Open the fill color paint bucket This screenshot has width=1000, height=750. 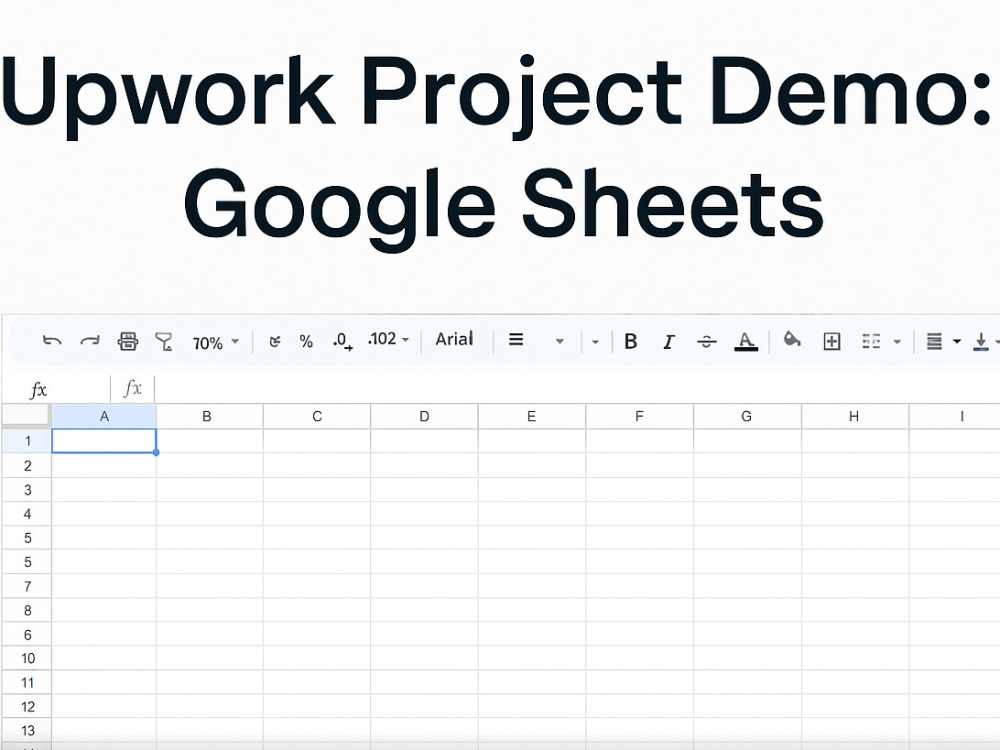(792, 339)
